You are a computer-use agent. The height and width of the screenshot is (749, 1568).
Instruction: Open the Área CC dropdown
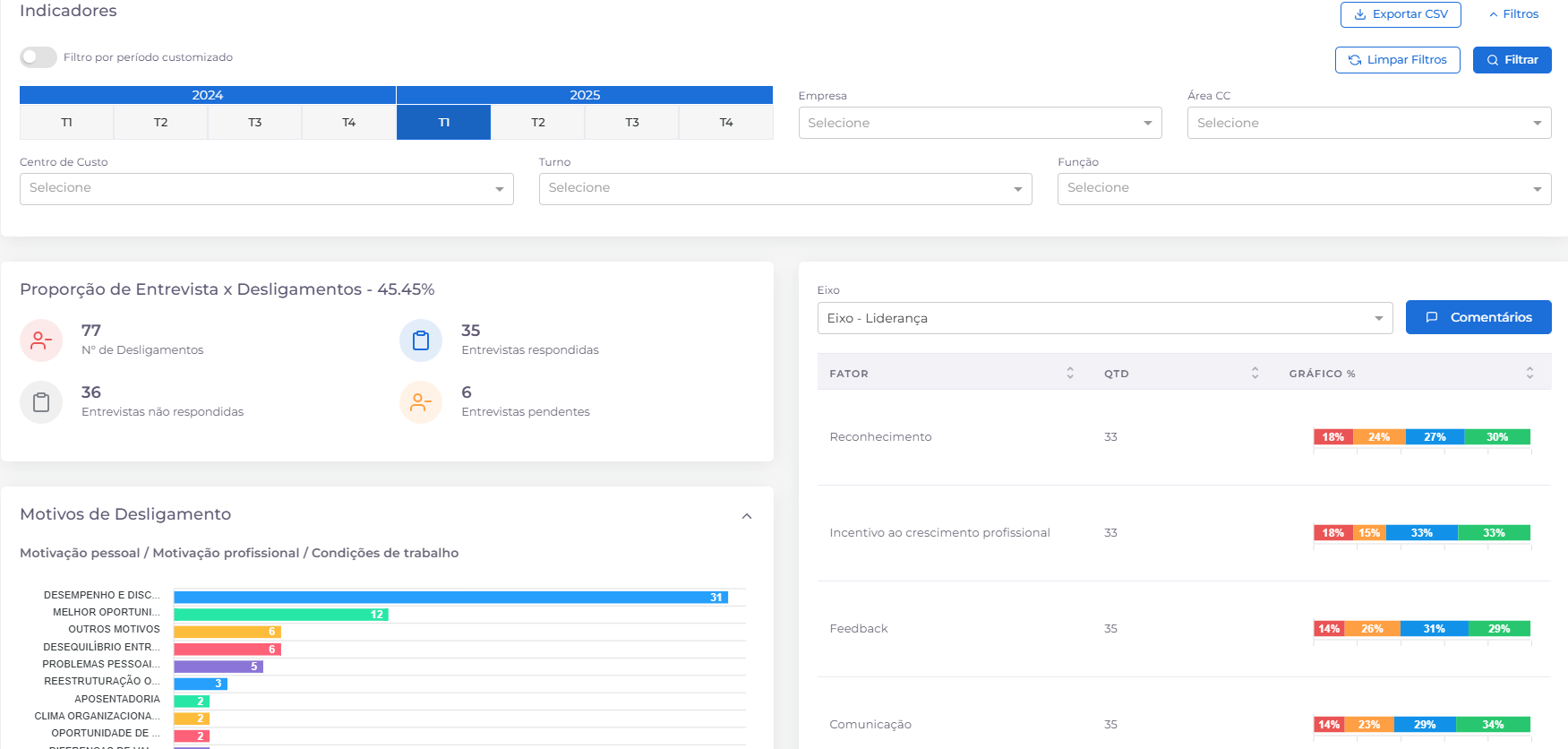(x=1368, y=123)
